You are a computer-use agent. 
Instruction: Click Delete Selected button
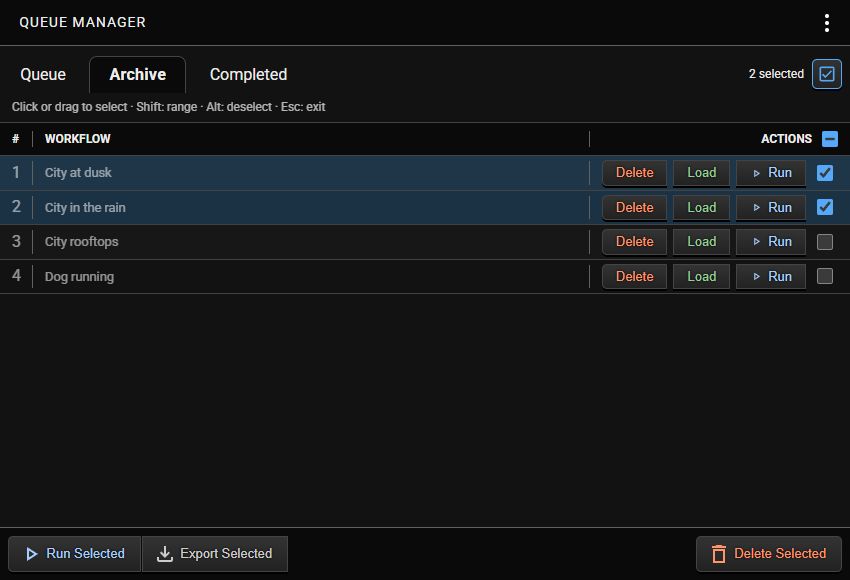769,553
